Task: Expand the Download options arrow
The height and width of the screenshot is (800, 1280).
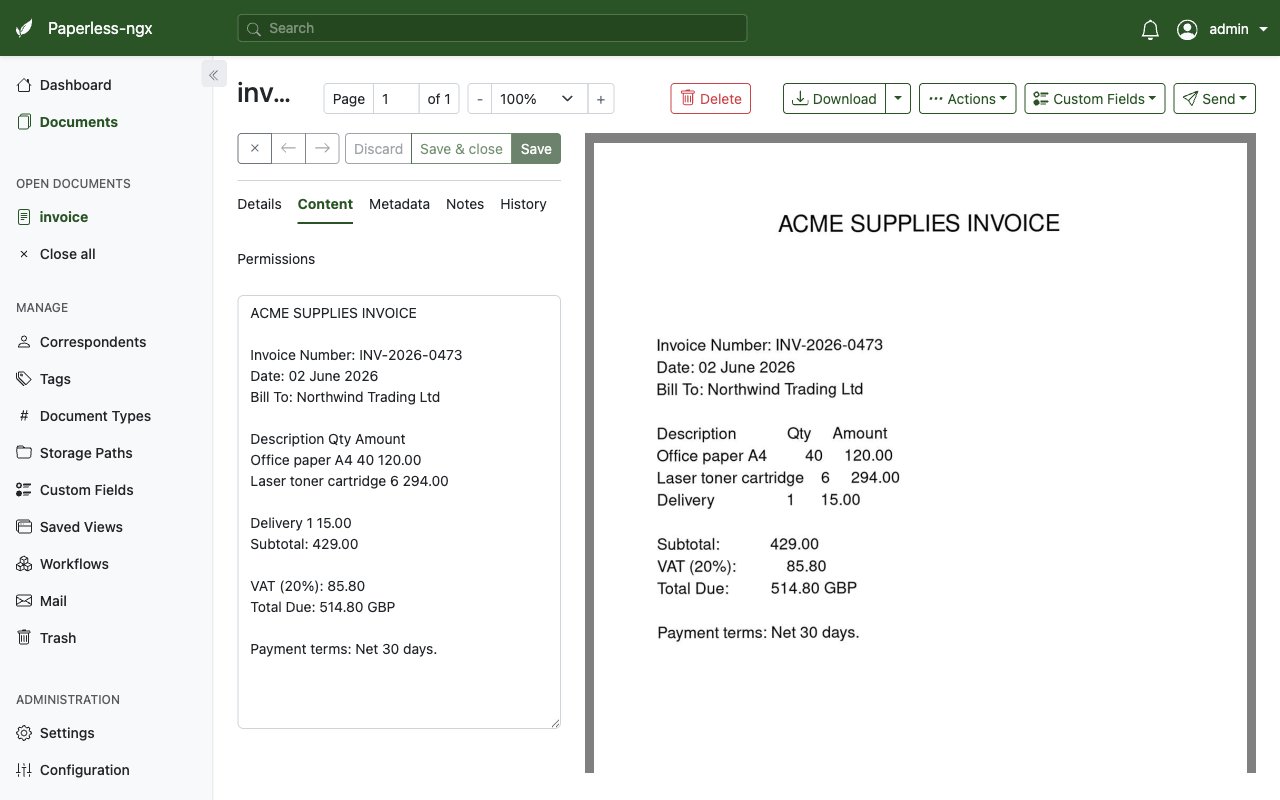Action: click(898, 99)
